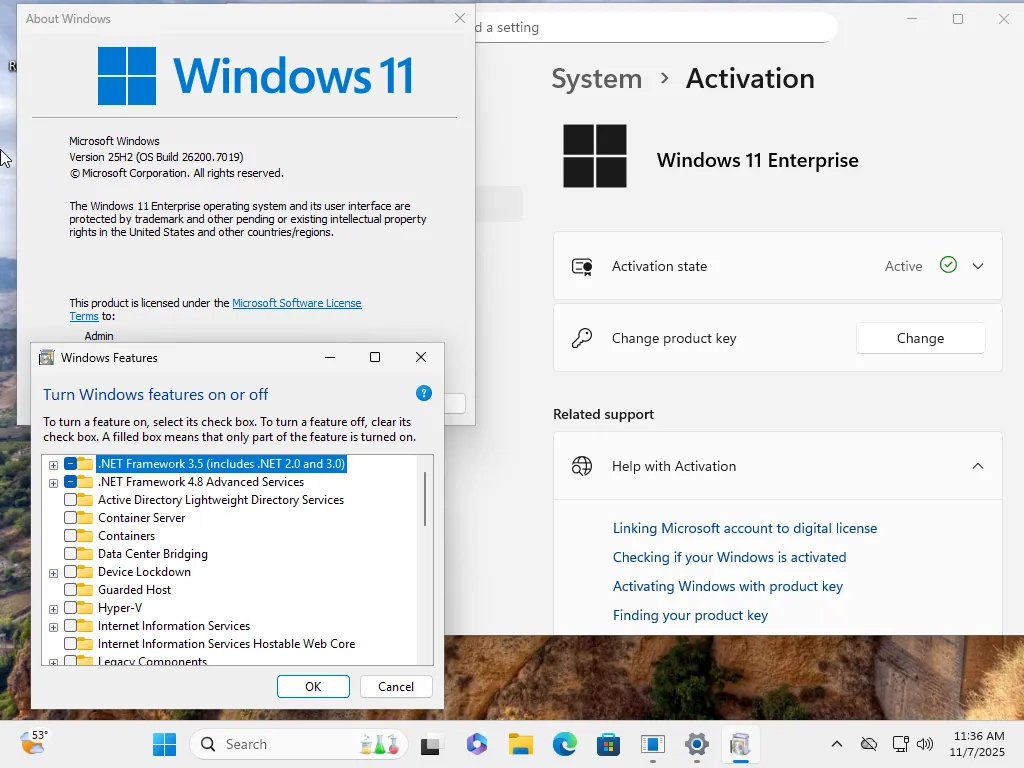Screen dimensions: 1024x768
Task: Click the Change product key icon
Action: (x=581, y=338)
